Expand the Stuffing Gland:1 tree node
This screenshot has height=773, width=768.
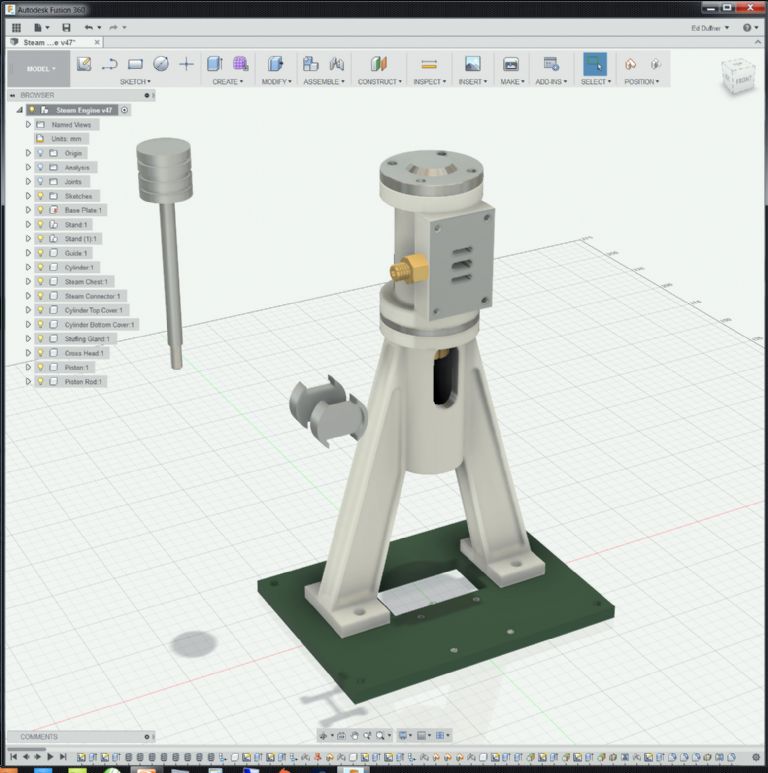click(x=28, y=339)
